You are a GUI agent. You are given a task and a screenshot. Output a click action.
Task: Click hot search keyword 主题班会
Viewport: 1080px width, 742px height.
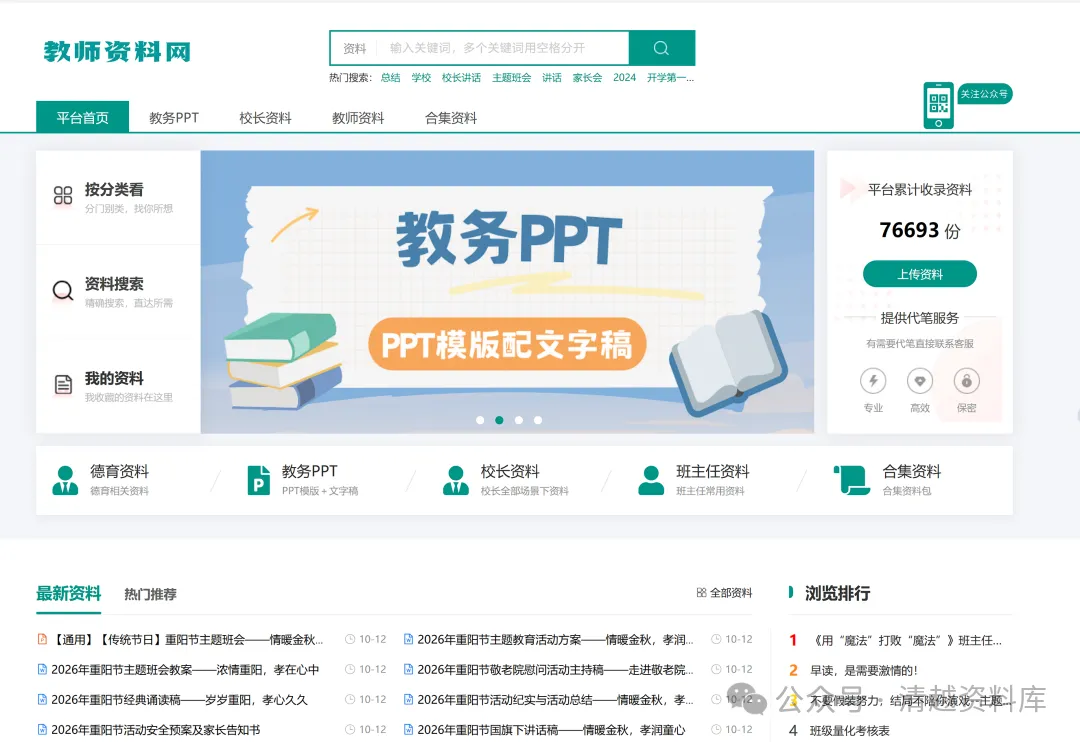tap(512, 78)
